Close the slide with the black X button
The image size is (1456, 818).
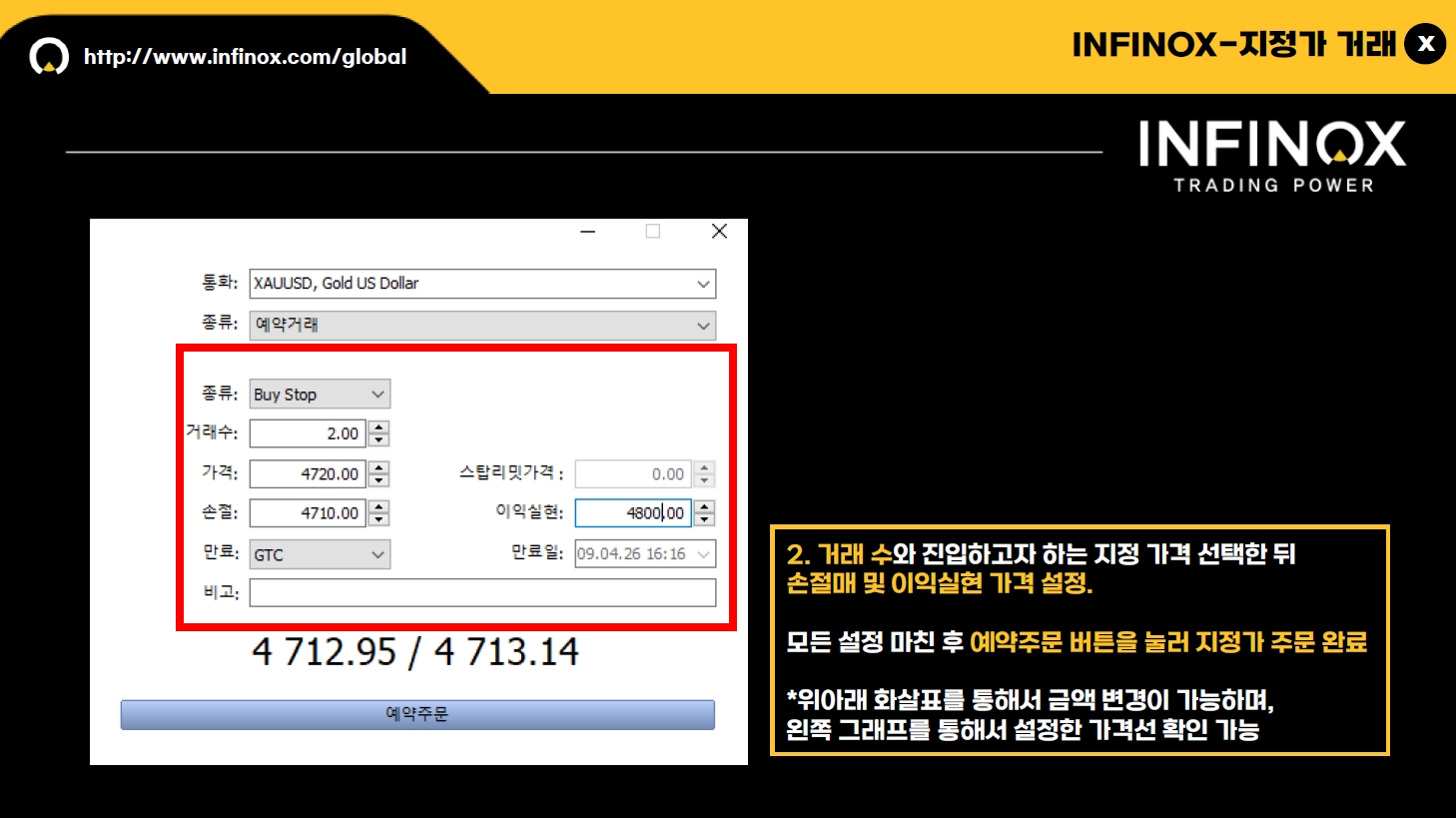(1425, 44)
